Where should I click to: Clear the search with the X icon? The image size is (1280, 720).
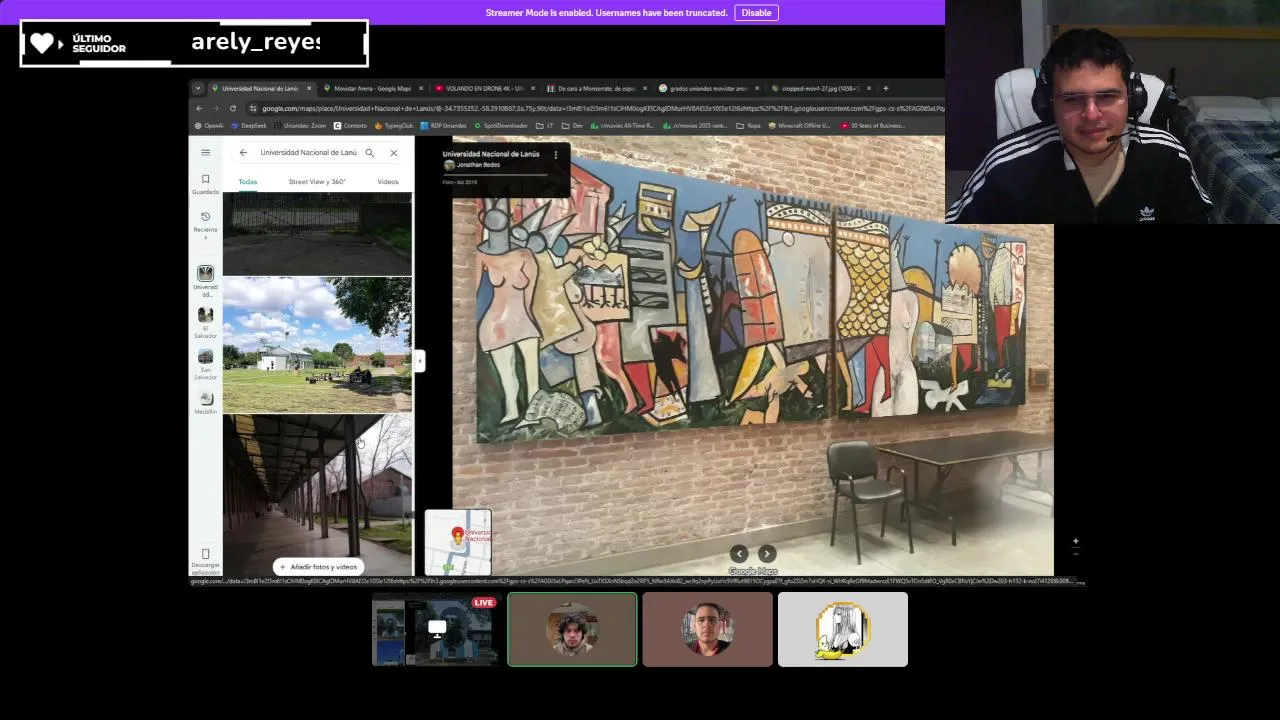pyautogui.click(x=393, y=153)
